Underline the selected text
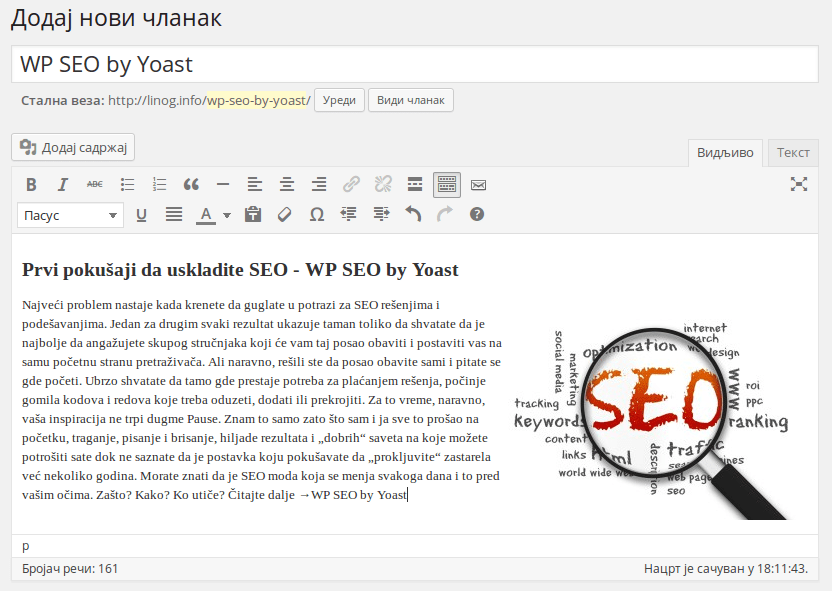Viewport: 832px width, 591px height. click(x=141, y=215)
